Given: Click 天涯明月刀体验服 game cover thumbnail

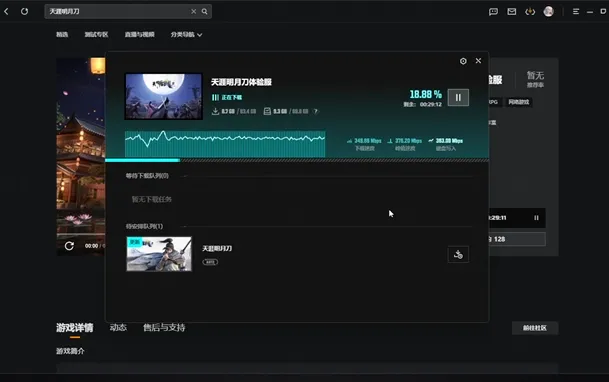Looking at the screenshot, I should pyautogui.click(x=164, y=96).
